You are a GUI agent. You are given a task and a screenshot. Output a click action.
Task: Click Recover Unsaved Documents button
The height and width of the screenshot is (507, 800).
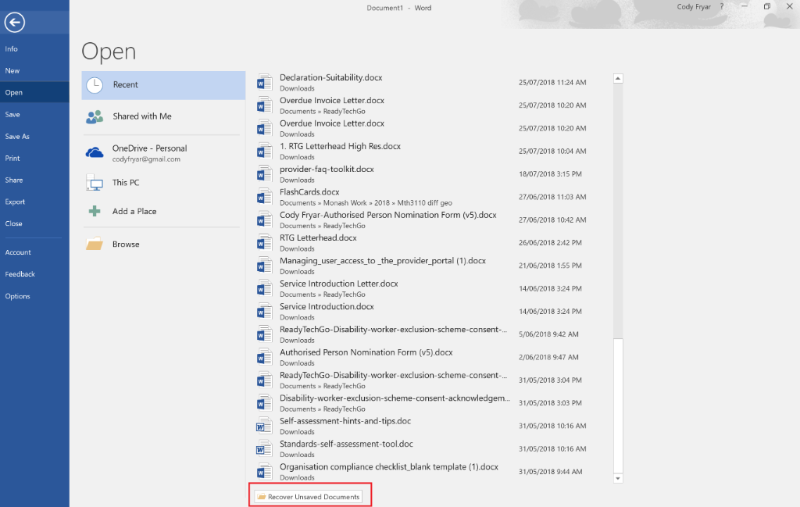coord(309,497)
